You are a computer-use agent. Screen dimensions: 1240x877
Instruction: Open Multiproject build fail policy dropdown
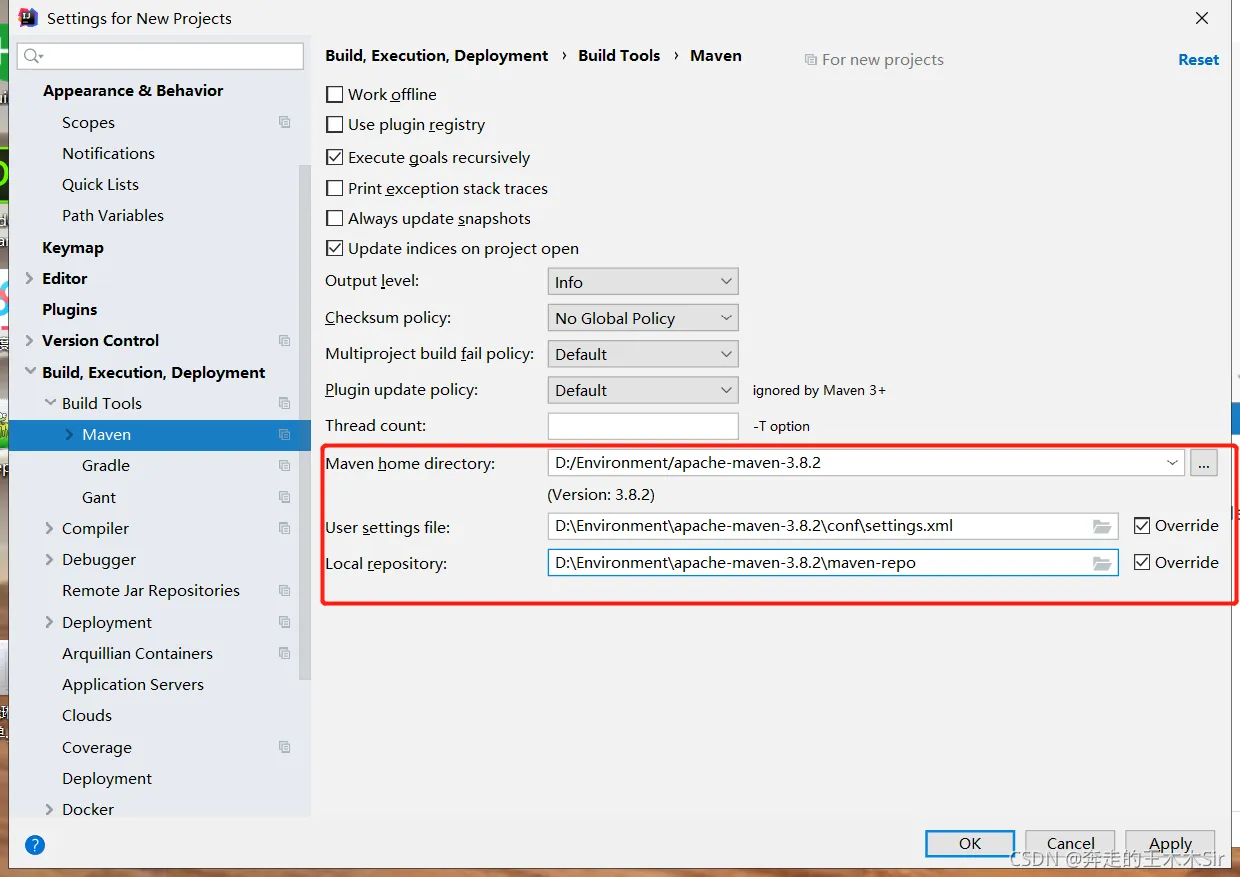click(x=643, y=354)
